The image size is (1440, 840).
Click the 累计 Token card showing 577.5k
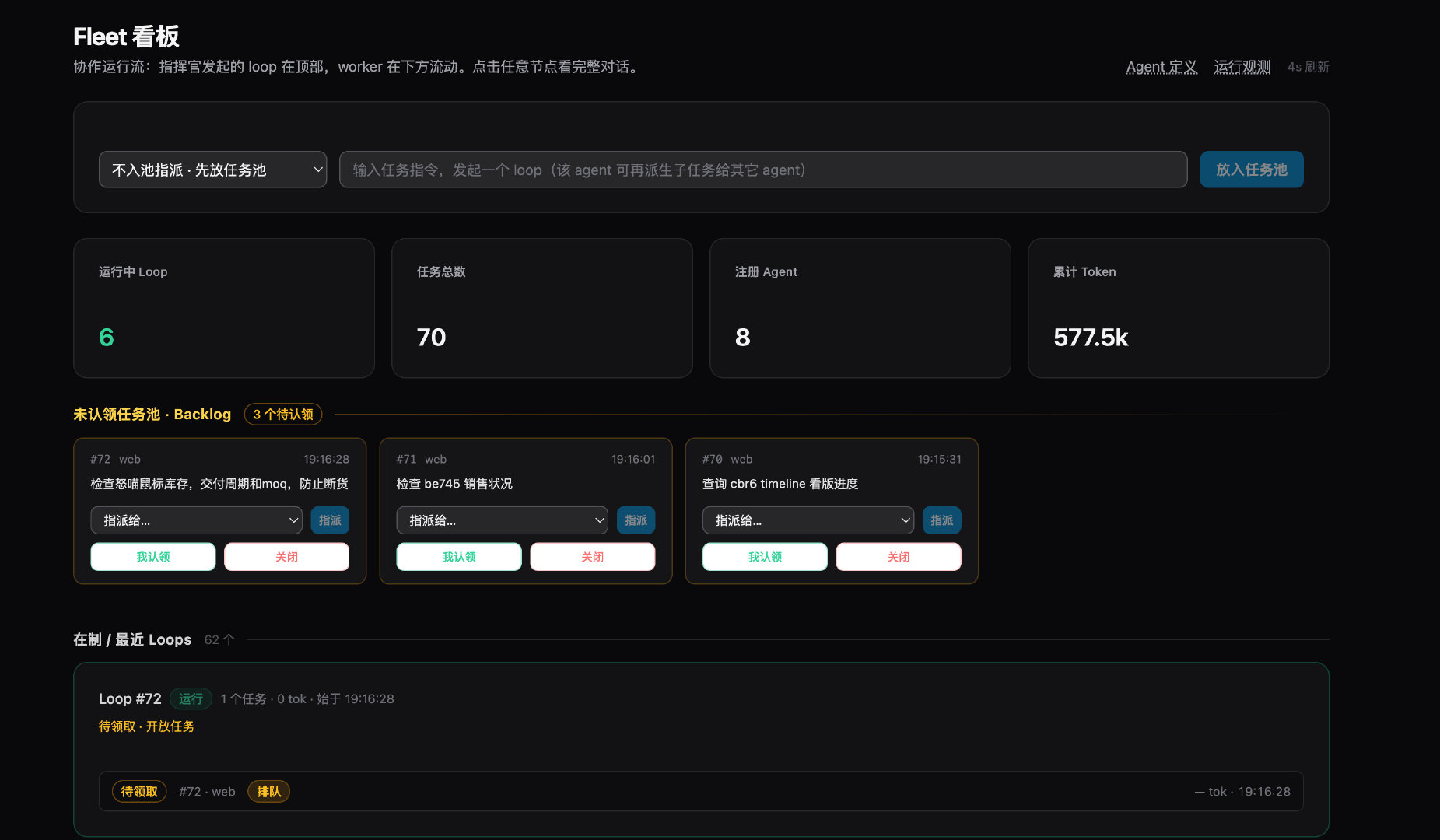point(1179,308)
